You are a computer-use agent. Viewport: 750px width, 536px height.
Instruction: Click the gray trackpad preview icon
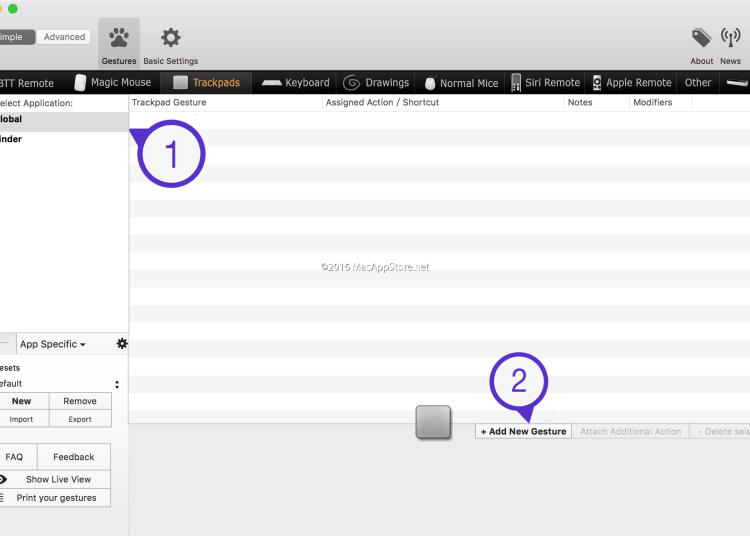(x=434, y=422)
